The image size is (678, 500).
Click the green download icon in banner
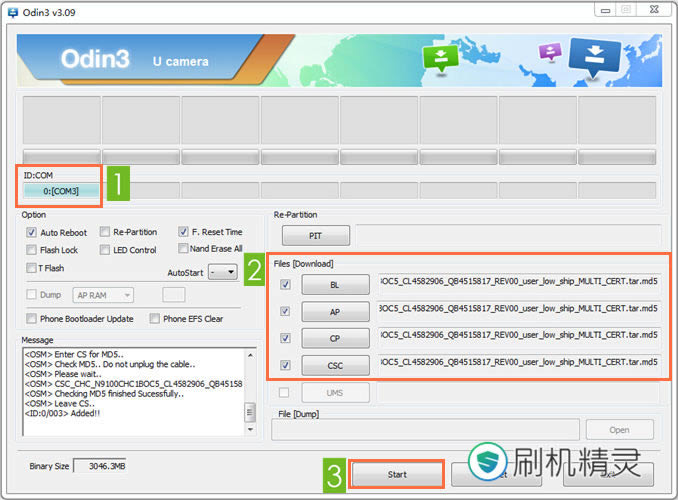point(439,57)
